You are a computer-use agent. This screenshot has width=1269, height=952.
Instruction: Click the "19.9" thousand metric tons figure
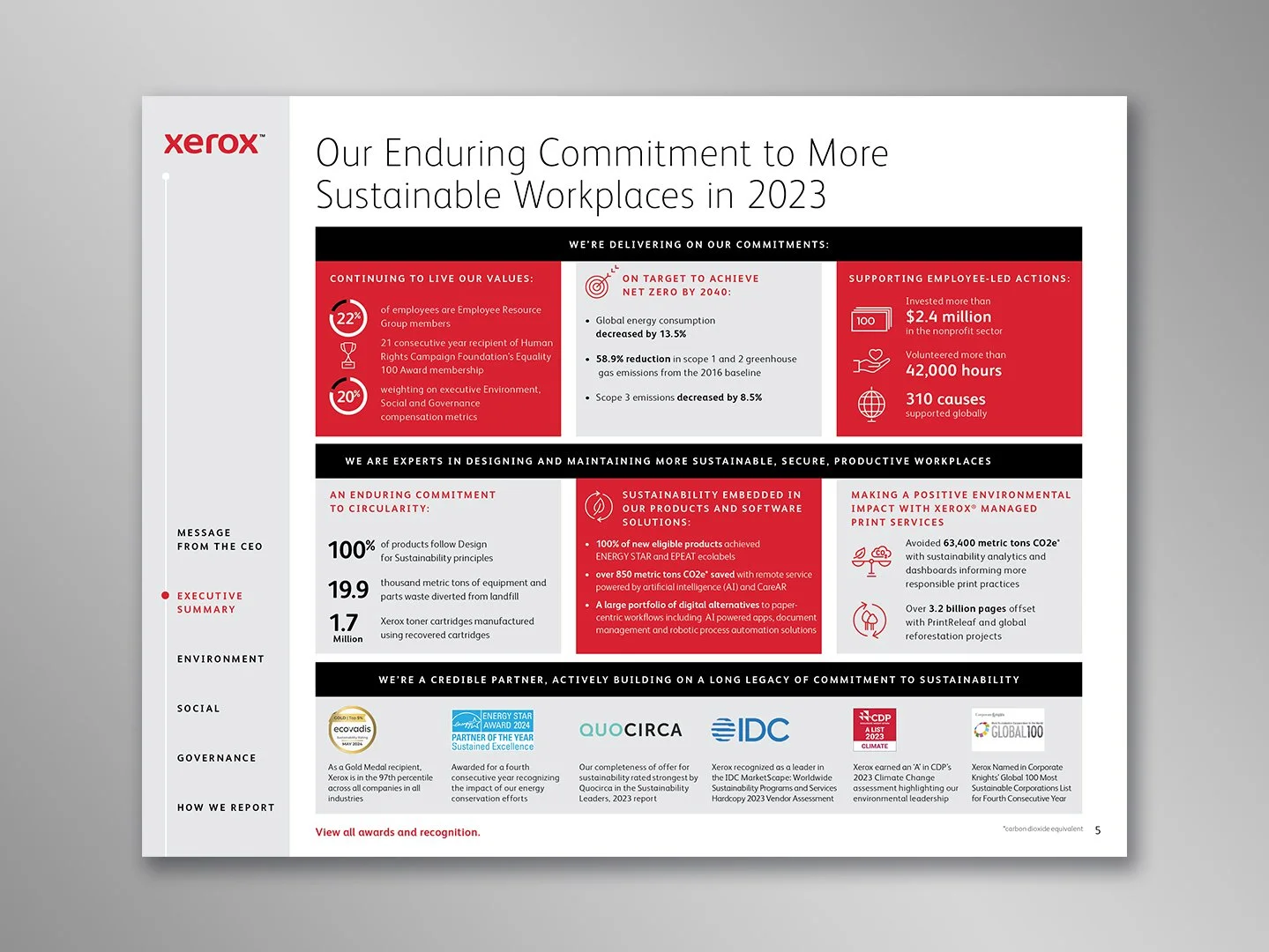pyautogui.click(x=348, y=589)
